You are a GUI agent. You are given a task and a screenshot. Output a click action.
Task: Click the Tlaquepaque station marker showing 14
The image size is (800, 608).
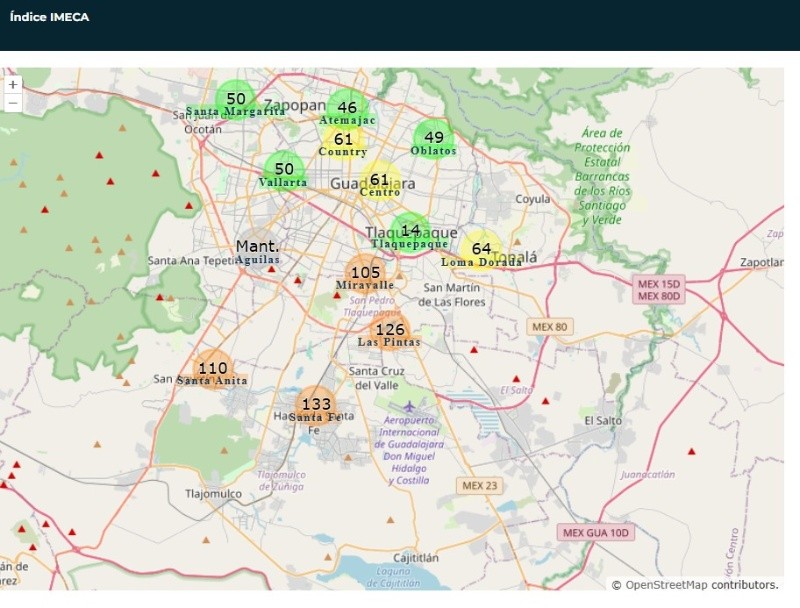click(410, 231)
